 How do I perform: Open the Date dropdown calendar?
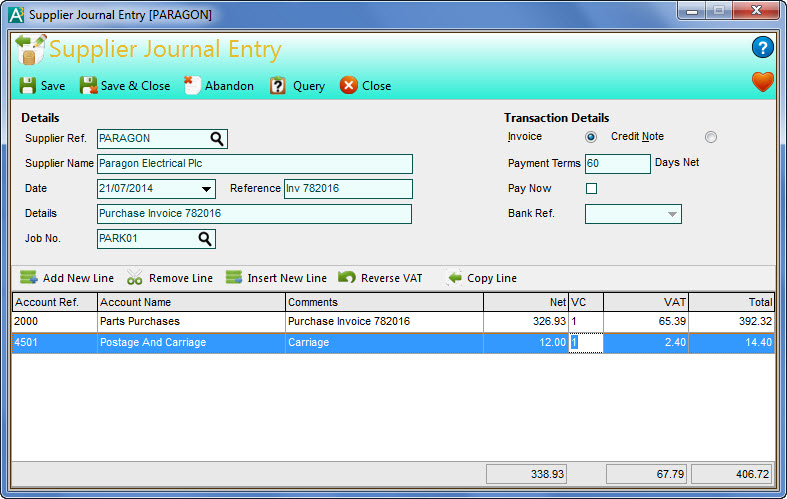click(x=206, y=189)
